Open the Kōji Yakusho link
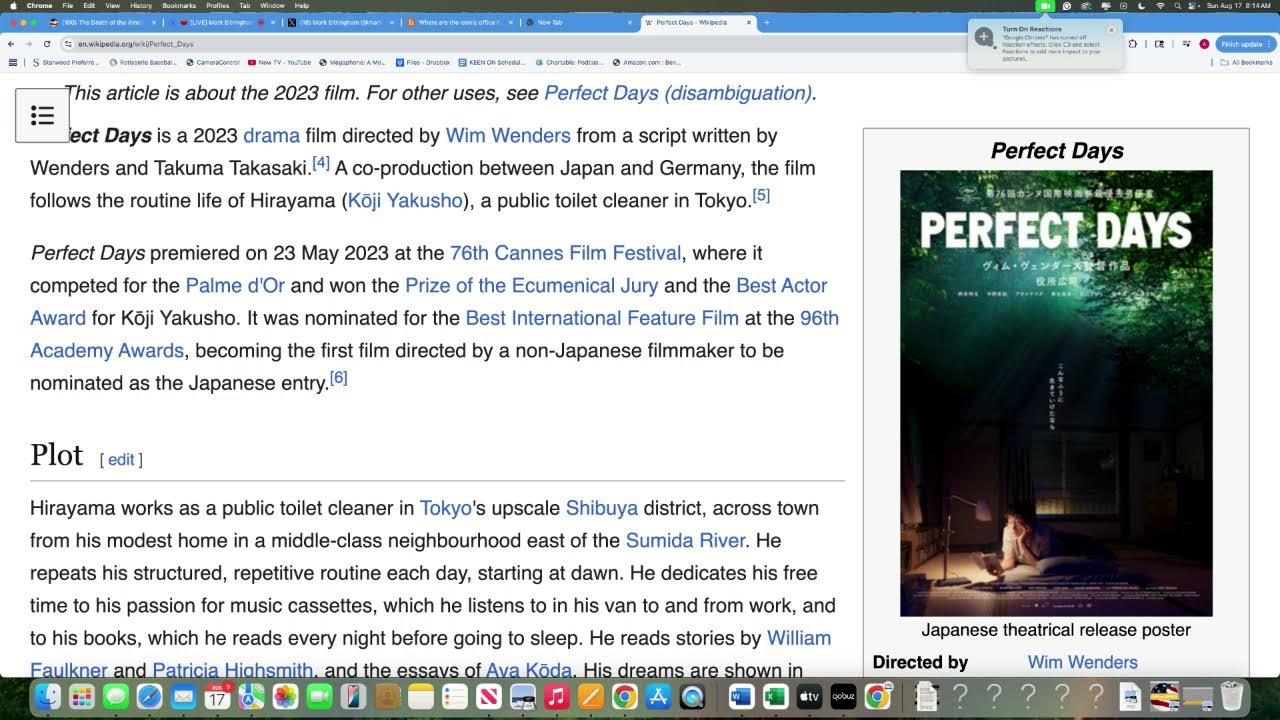Screen dimensions: 1280x720 click(405, 200)
